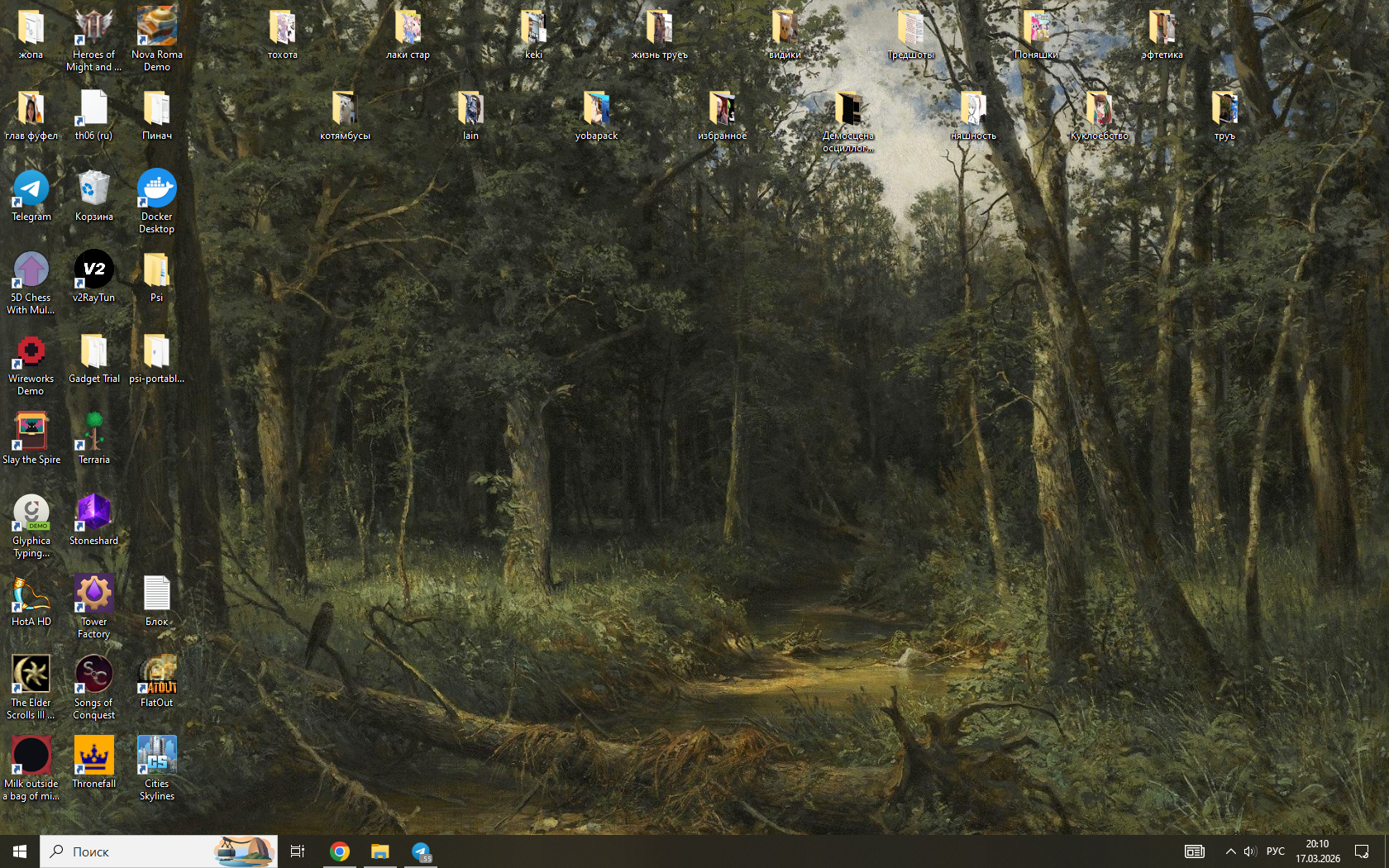Select the жопа folder
Viewport: 1389px width, 868px height.
coord(31,34)
